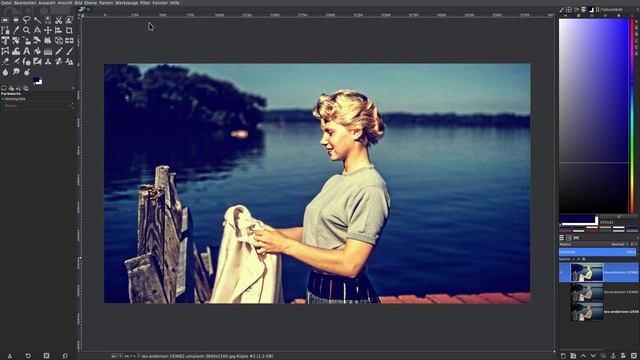The height and width of the screenshot is (360, 640).
Task: Open the Bearbeiten menu
Action: coord(25,2)
